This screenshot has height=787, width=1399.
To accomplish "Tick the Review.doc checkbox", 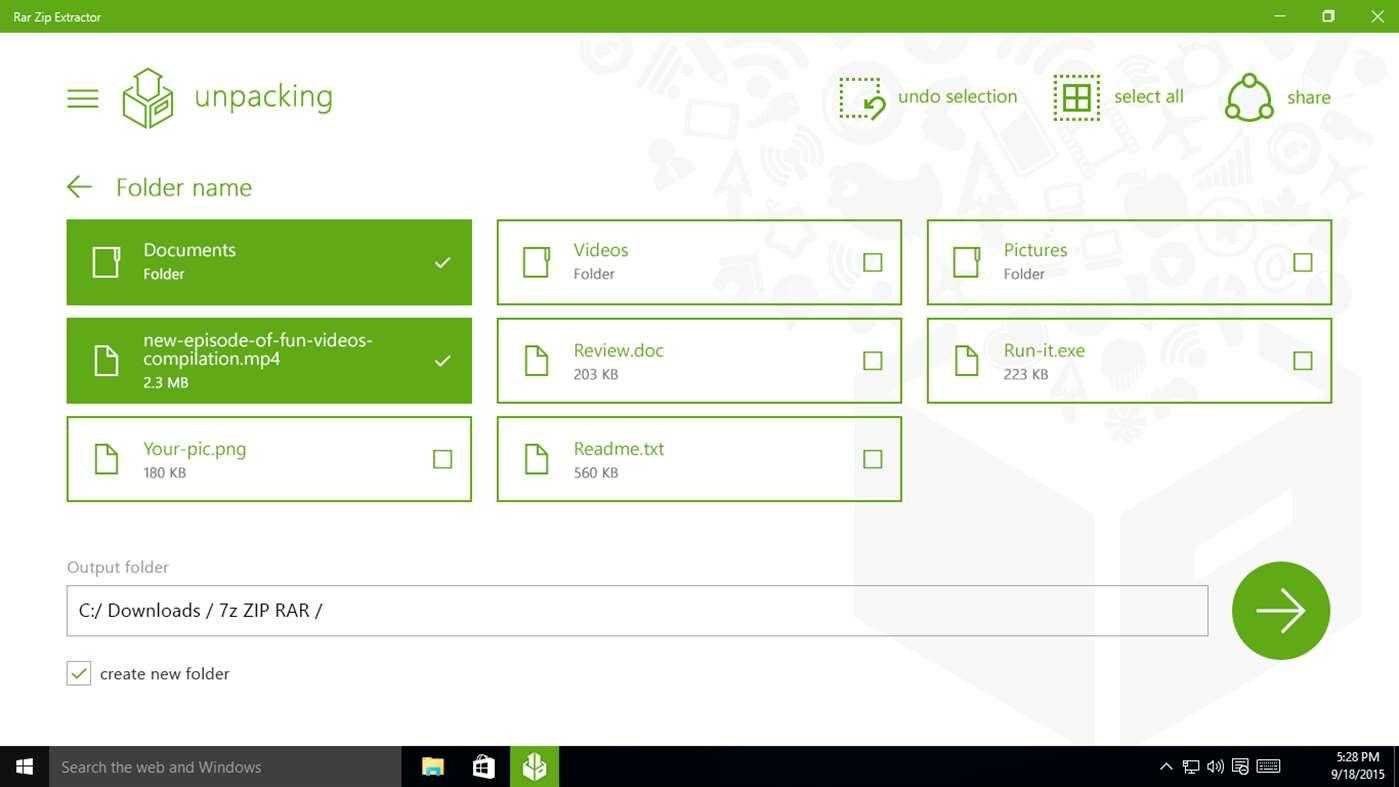I will coord(872,361).
